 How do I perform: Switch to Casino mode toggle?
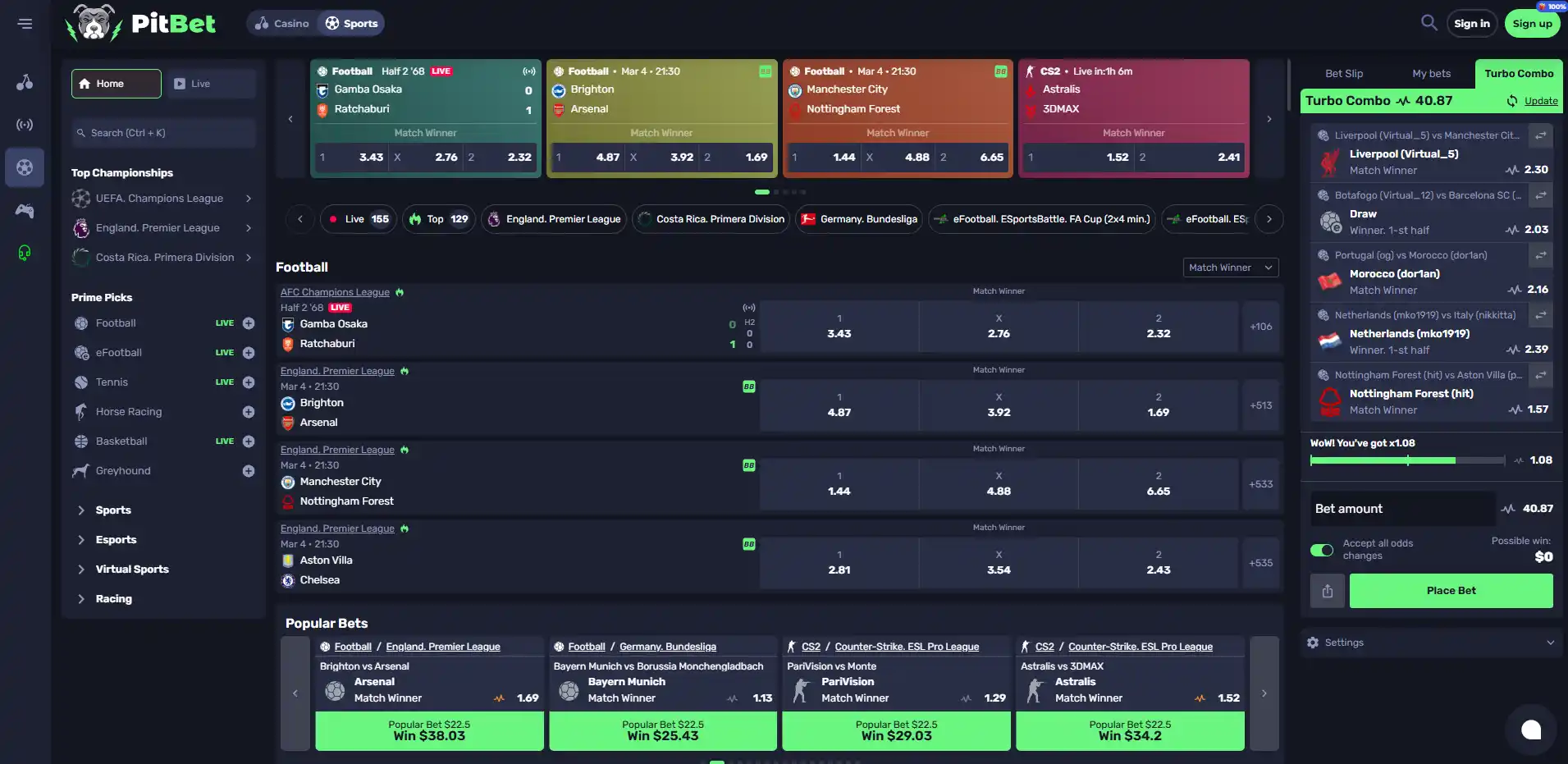(x=282, y=24)
